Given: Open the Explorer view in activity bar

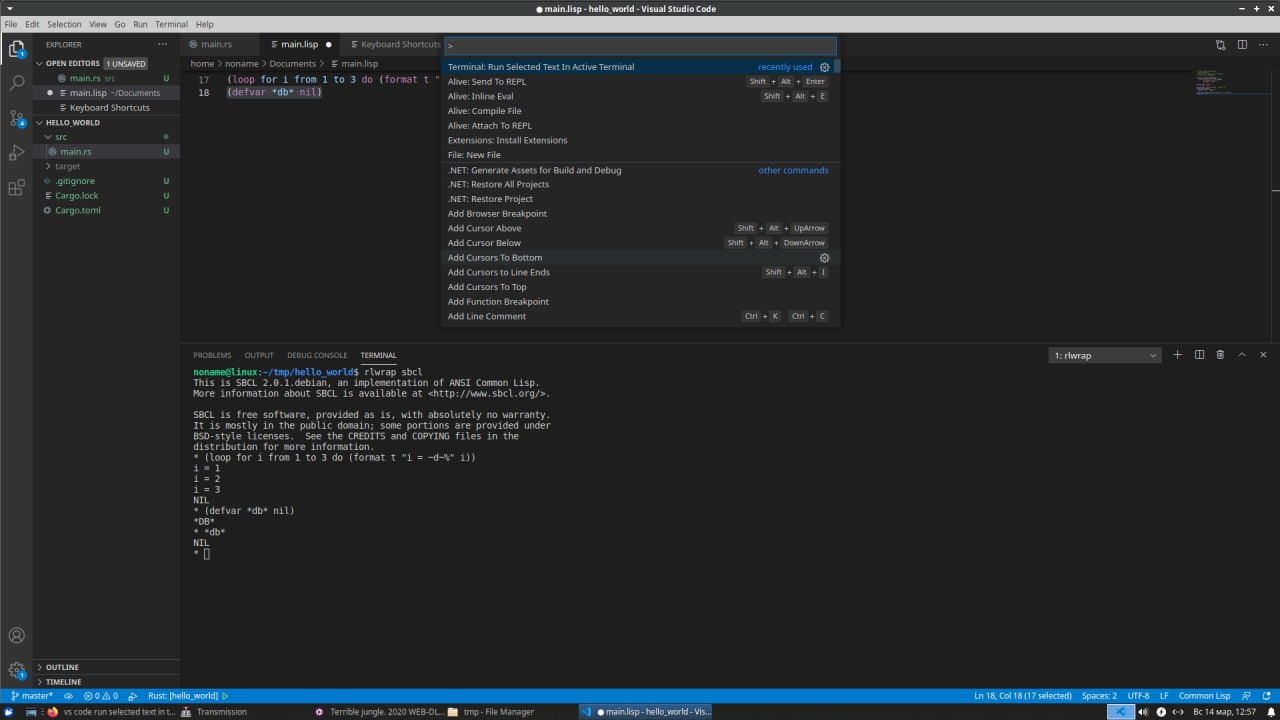Looking at the screenshot, I should (16, 48).
